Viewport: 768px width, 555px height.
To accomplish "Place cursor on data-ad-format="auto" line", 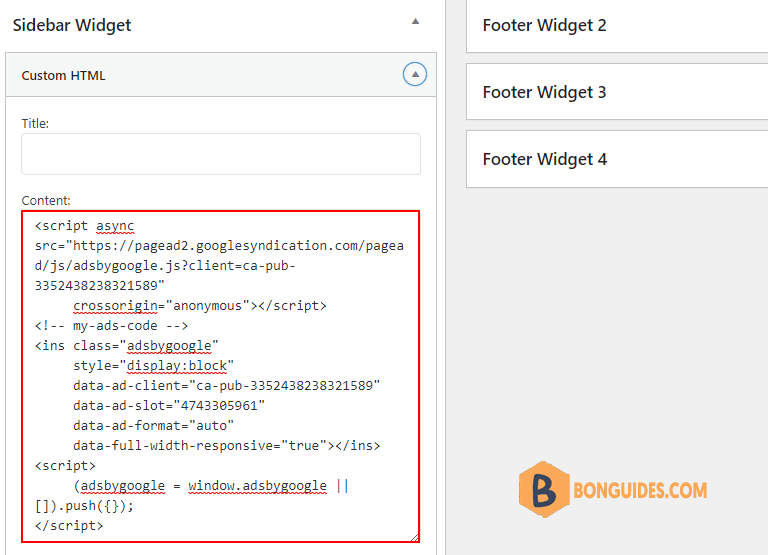I will [153, 426].
